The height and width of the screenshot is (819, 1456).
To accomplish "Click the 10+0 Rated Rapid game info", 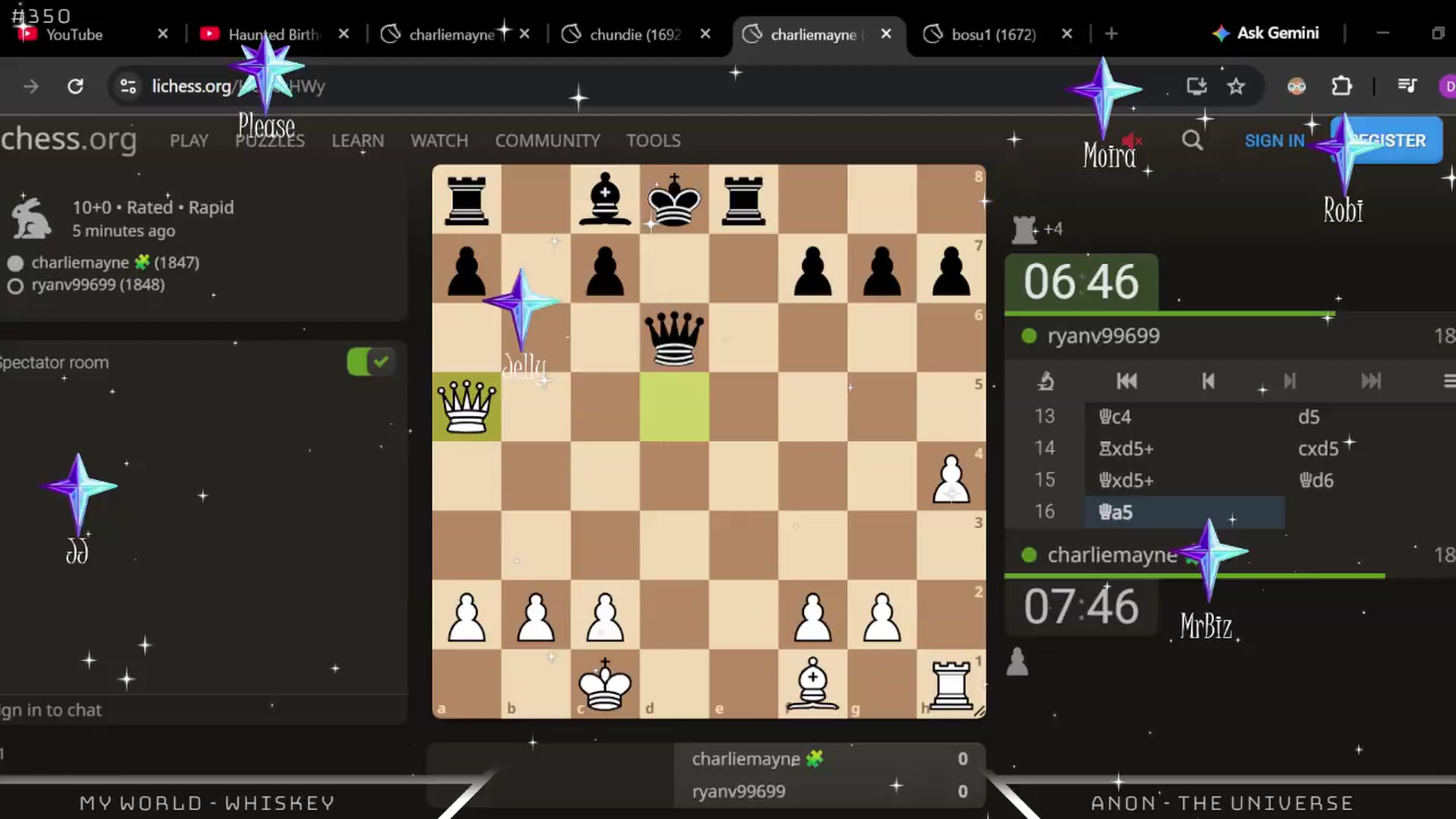I will tap(152, 207).
